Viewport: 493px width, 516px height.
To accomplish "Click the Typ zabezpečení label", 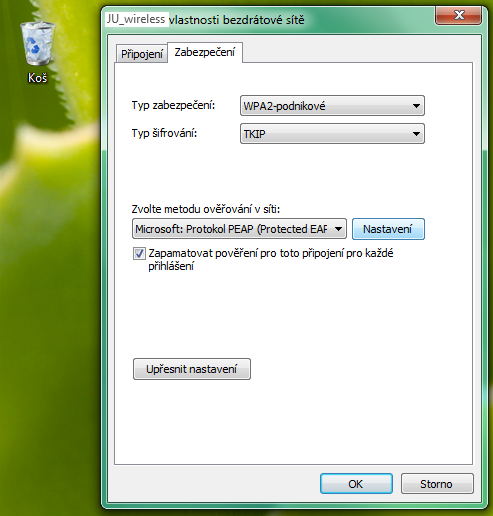I will click(x=174, y=105).
